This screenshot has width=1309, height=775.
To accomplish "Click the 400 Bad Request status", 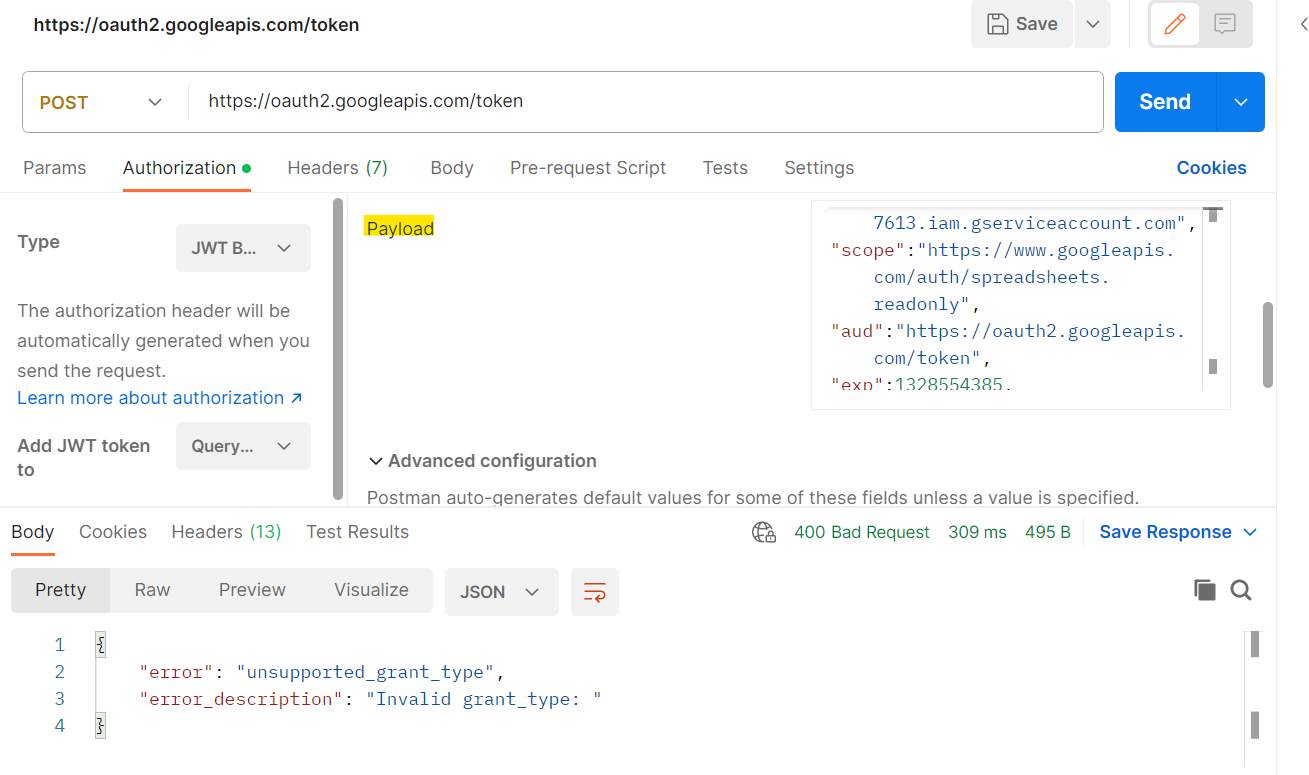I will click(862, 532).
